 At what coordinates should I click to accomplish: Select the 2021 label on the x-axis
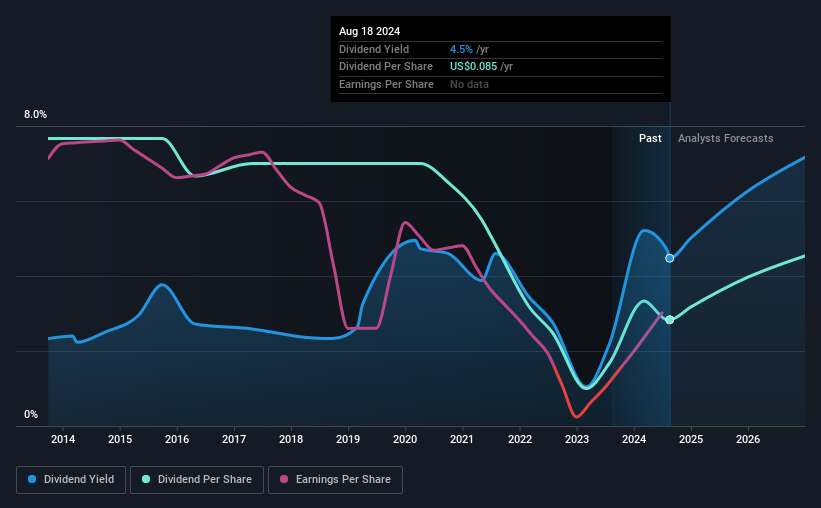coord(462,439)
